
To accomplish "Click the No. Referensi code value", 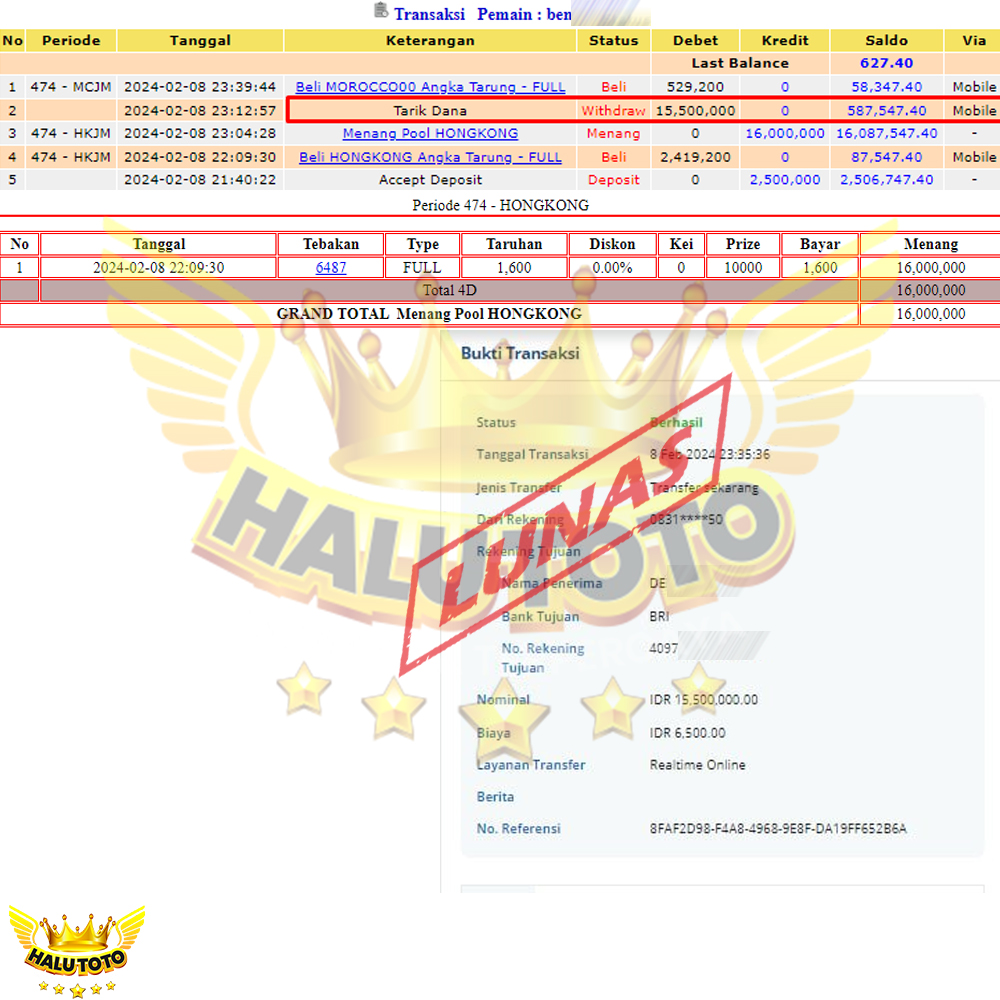I will [778, 828].
